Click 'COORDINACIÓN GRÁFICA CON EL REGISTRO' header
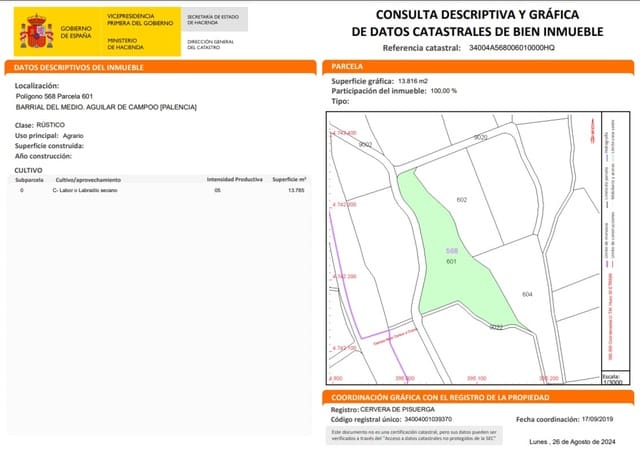 pos(478,397)
